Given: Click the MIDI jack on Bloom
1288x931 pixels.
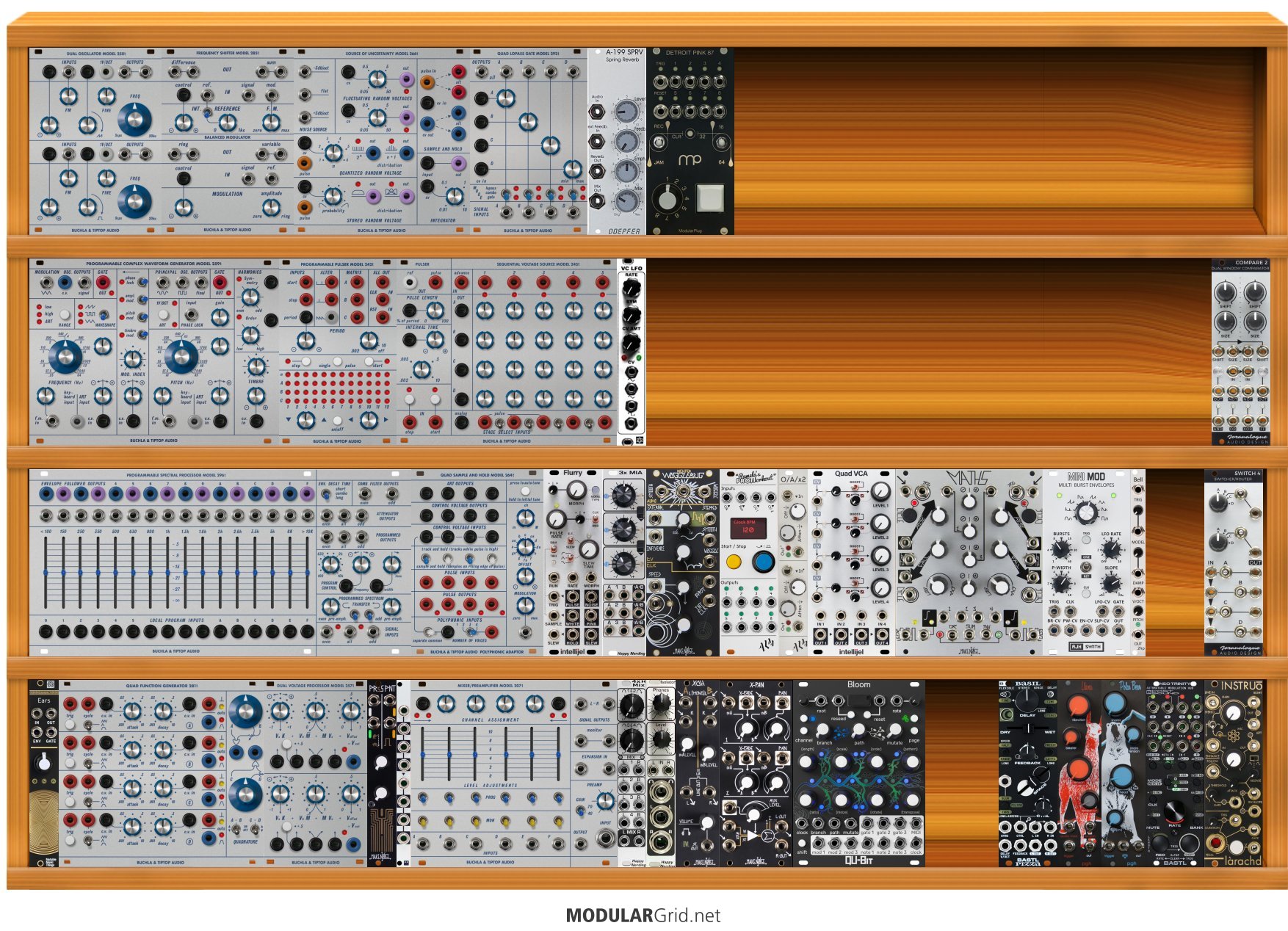Looking at the screenshot, I should pos(916,825).
